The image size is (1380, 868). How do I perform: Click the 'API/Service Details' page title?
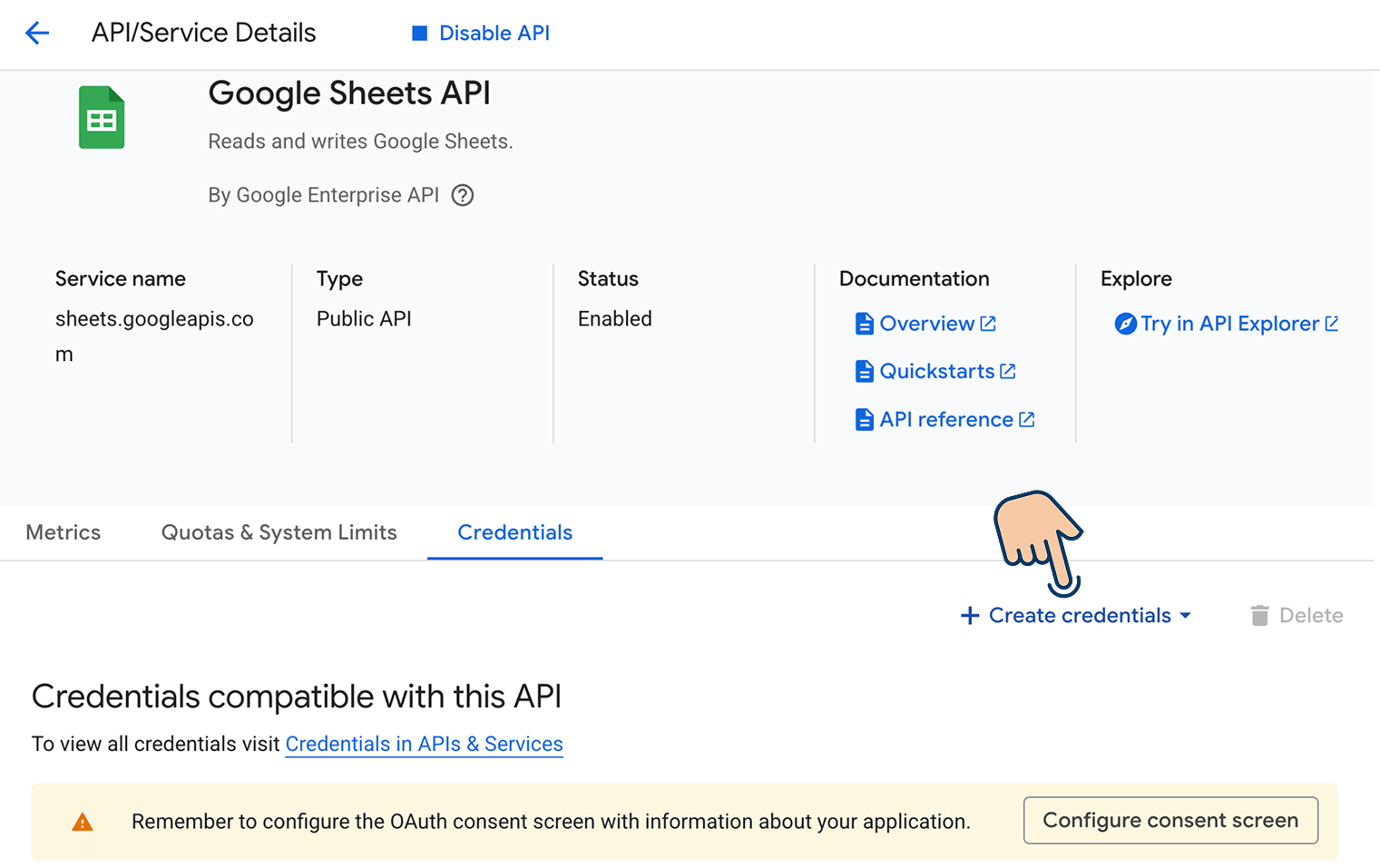204,34
